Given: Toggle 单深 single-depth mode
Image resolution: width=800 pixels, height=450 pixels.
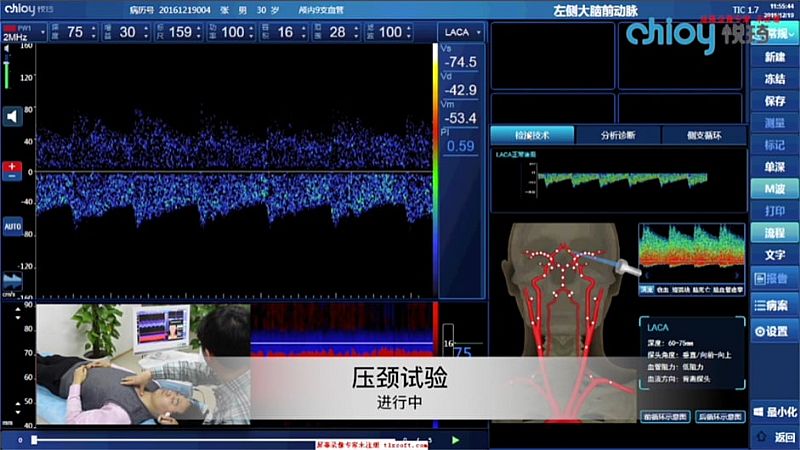Looking at the screenshot, I should (x=774, y=167).
